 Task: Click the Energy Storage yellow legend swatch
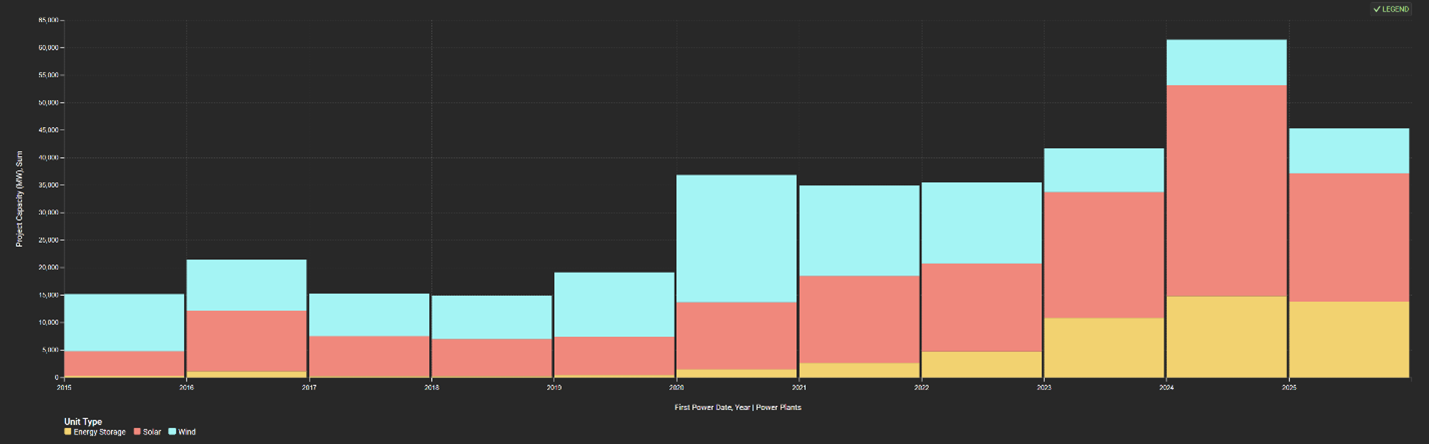[x=68, y=432]
